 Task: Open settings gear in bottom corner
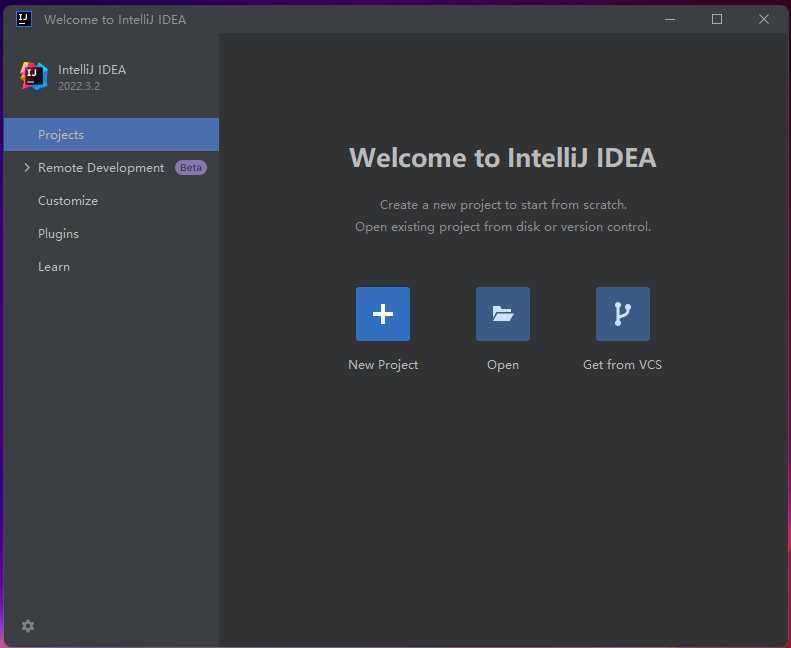coord(28,626)
